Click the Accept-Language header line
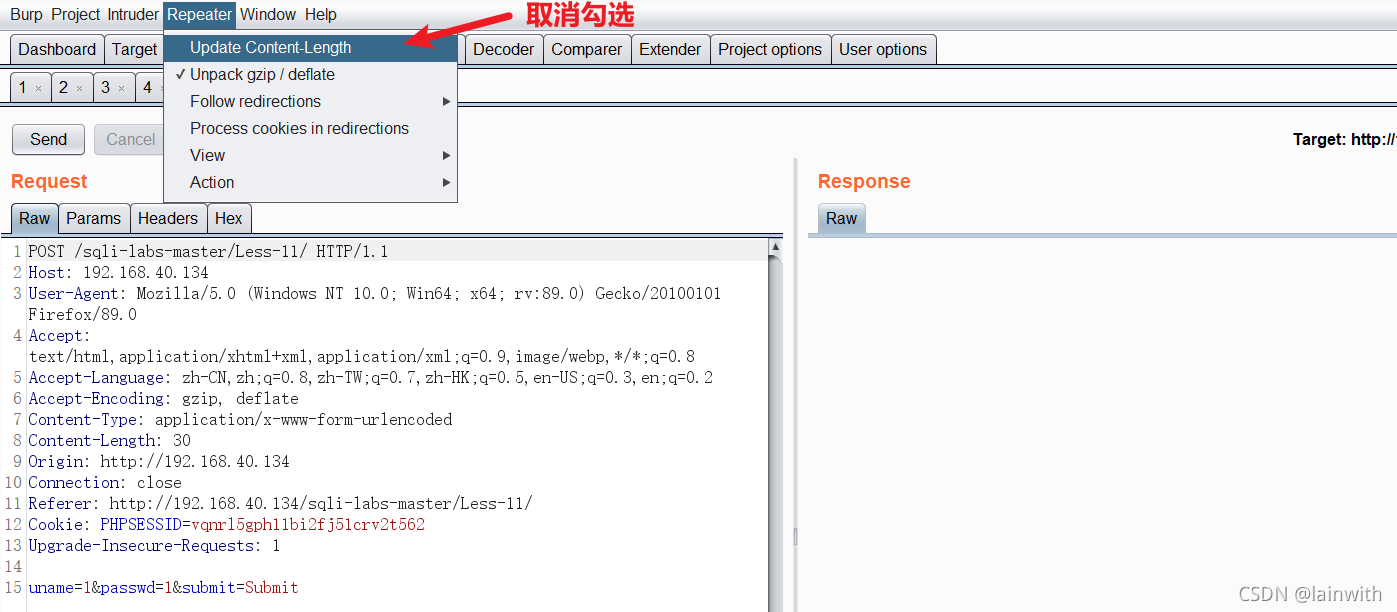This screenshot has height=612, width=1397. (370, 378)
